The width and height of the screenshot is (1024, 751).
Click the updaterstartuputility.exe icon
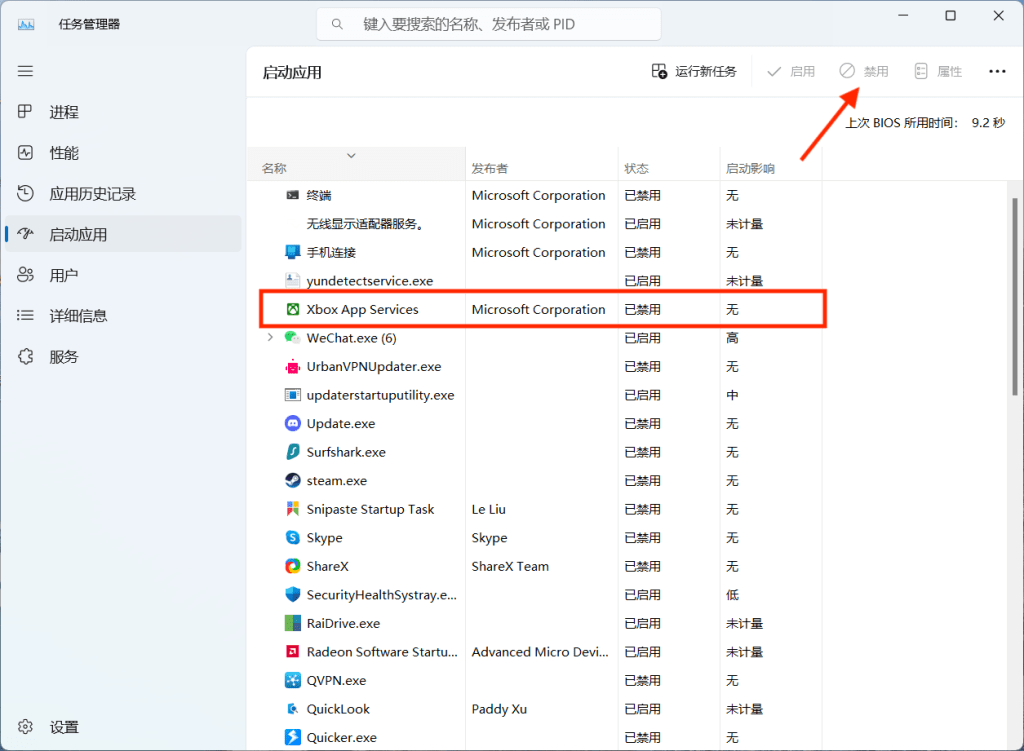[293, 395]
